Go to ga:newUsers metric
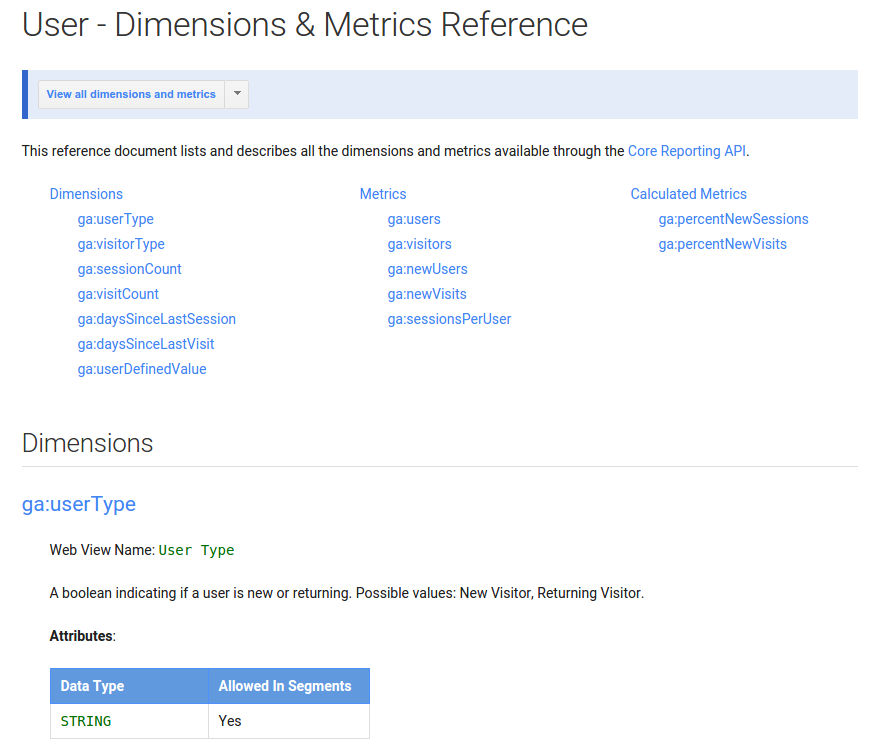The image size is (873, 756). (427, 269)
